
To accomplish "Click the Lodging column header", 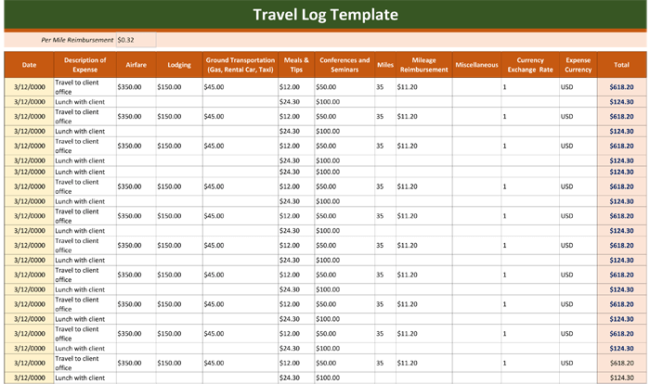I will (x=179, y=65).
